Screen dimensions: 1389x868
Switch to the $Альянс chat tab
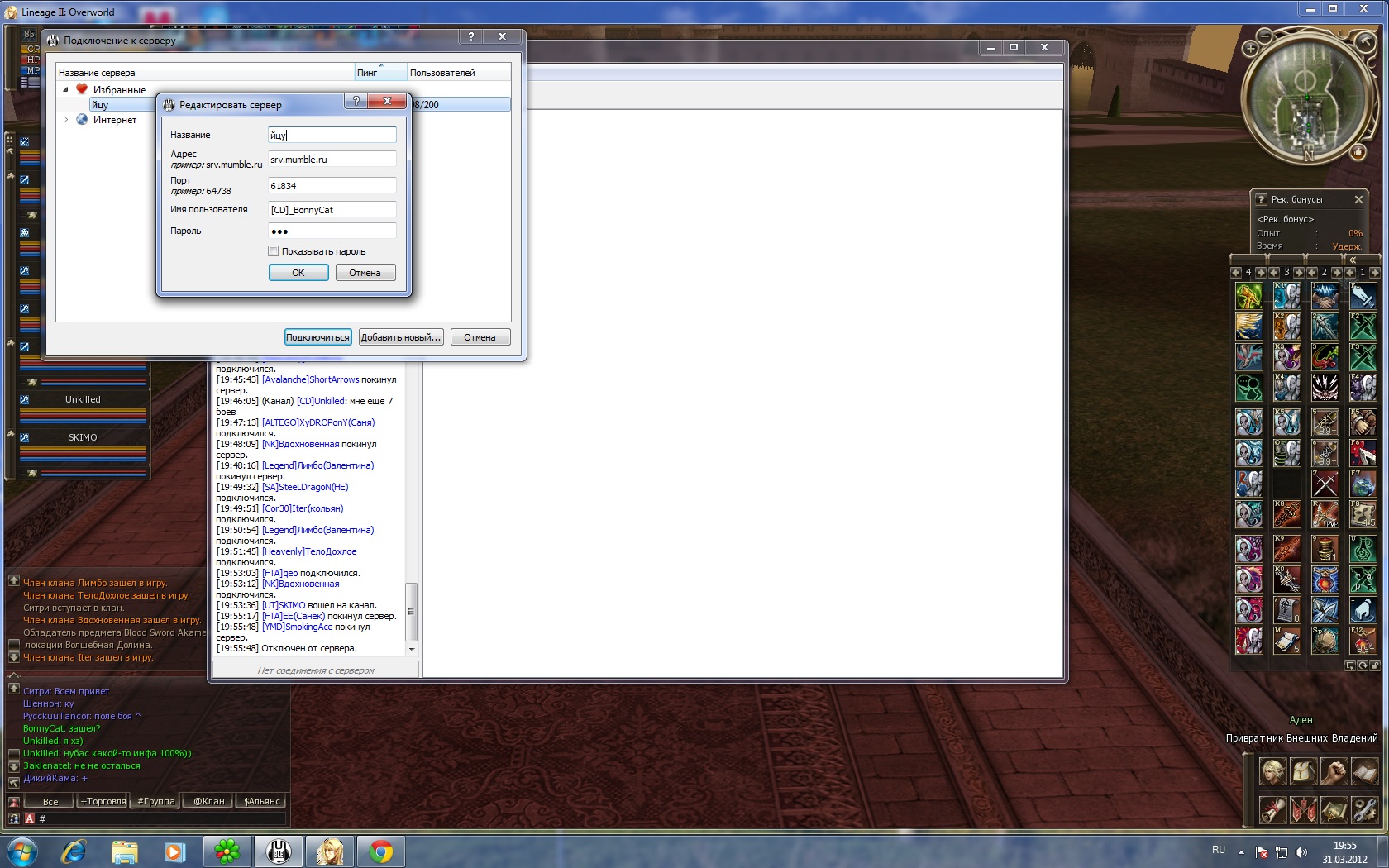coord(261,801)
